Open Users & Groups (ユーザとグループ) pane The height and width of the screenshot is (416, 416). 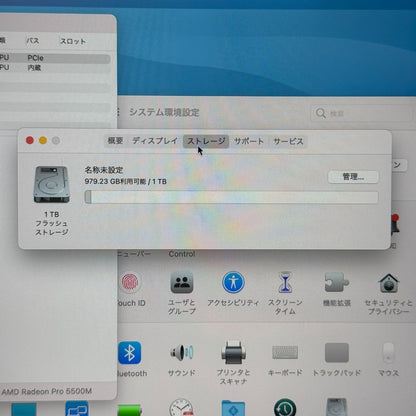(182, 283)
